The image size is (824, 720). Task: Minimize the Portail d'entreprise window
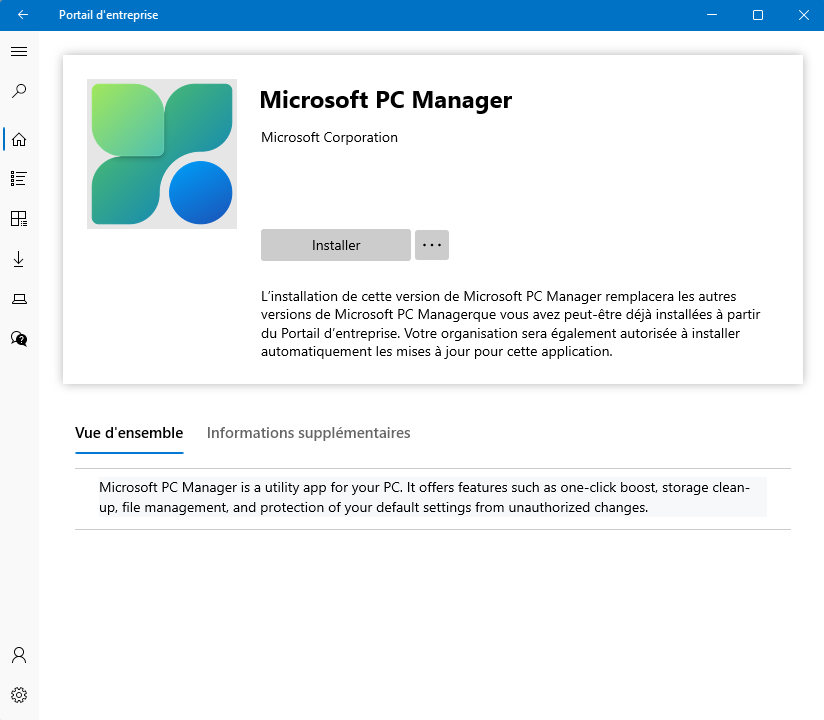pyautogui.click(x=712, y=15)
